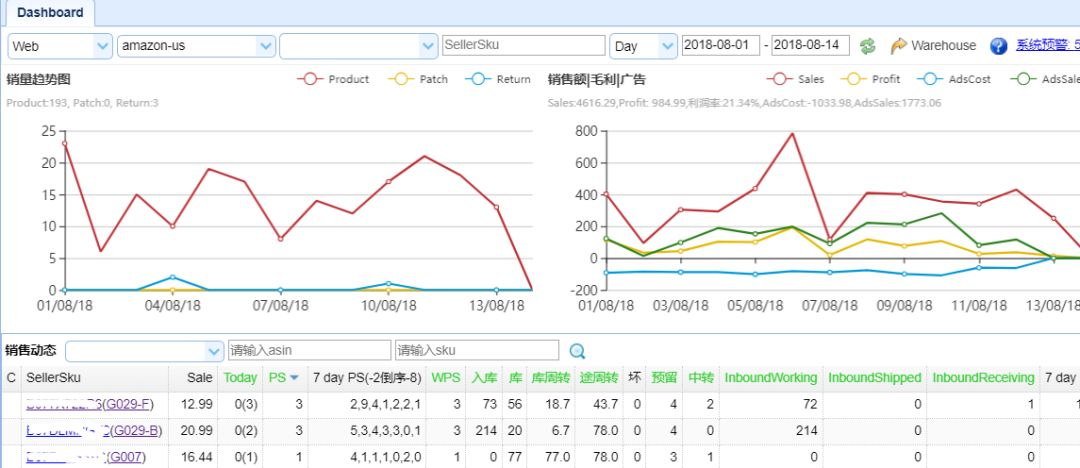Click the InboundShipped column header

point(875,378)
